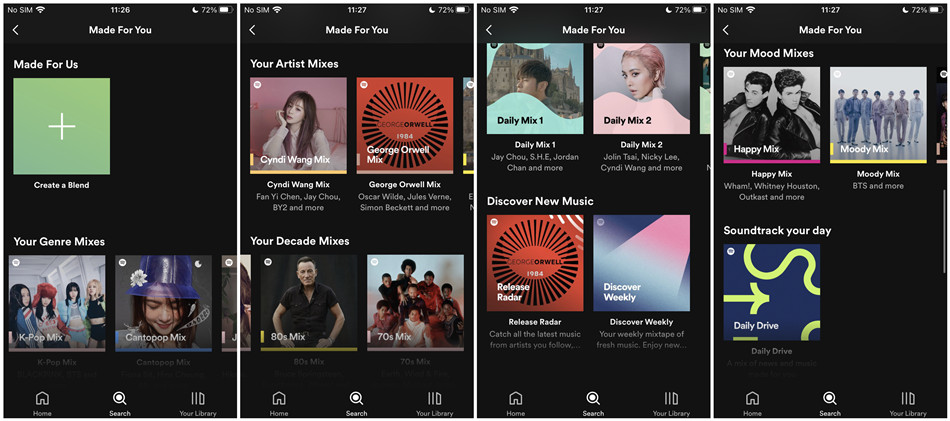Open Your Library on the Discover Weekly screen
950x421 pixels.
[x=671, y=404]
